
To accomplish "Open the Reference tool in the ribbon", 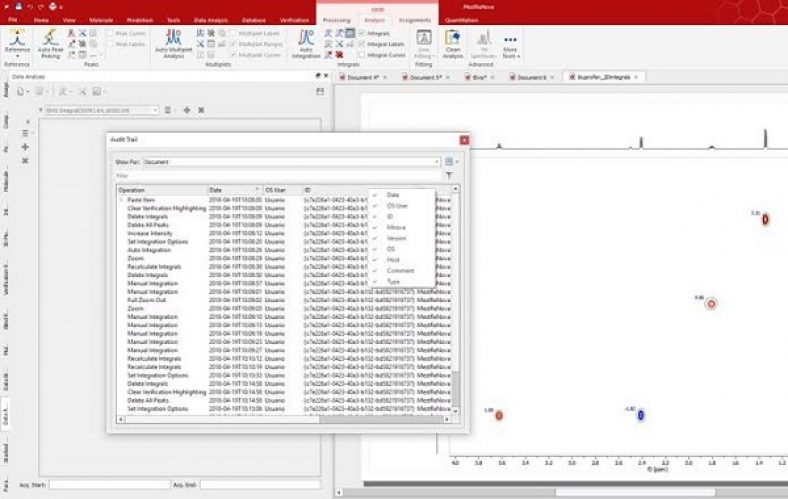I will click(17, 43).
